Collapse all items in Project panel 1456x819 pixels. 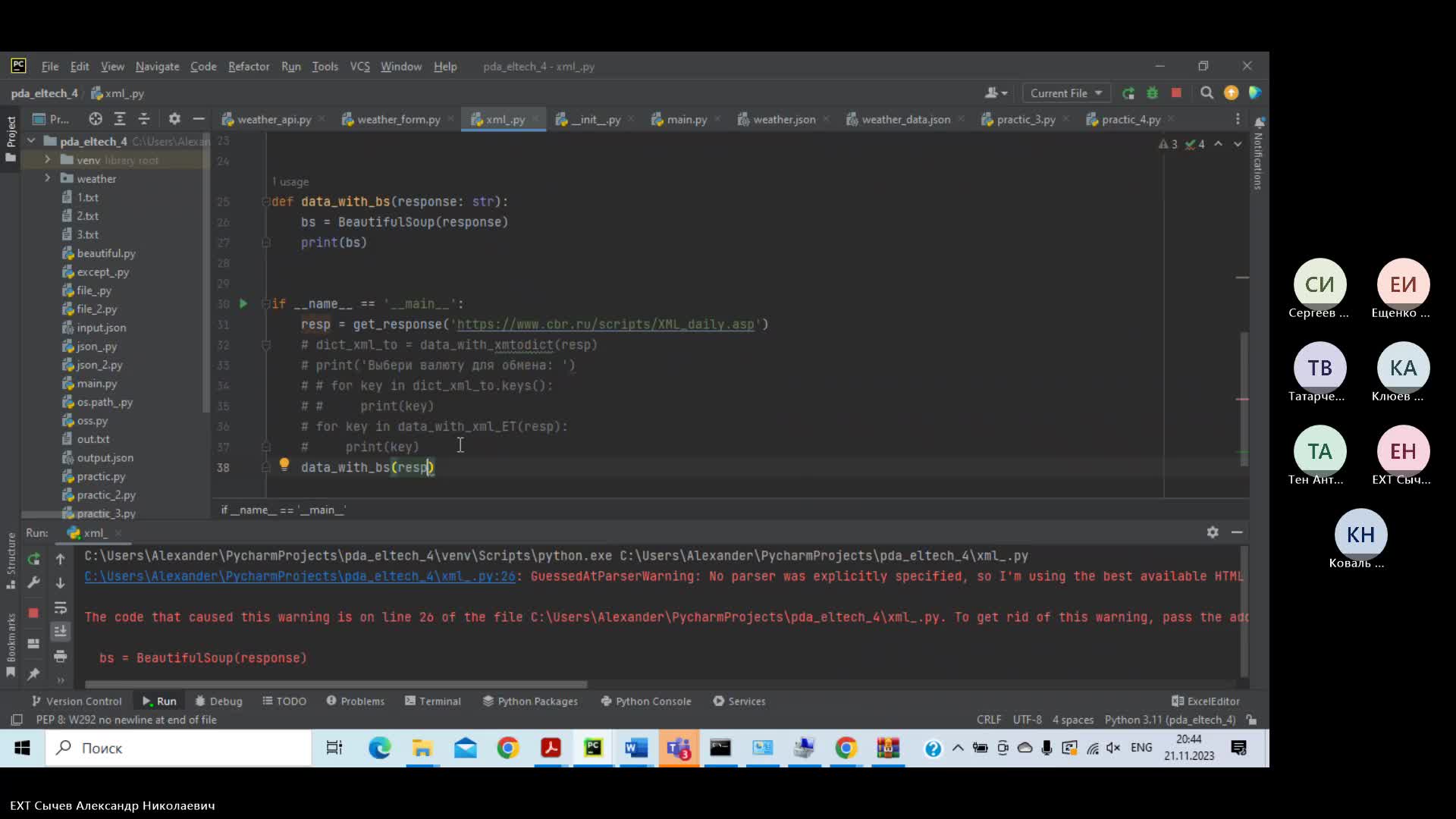(x=144, y=119)
